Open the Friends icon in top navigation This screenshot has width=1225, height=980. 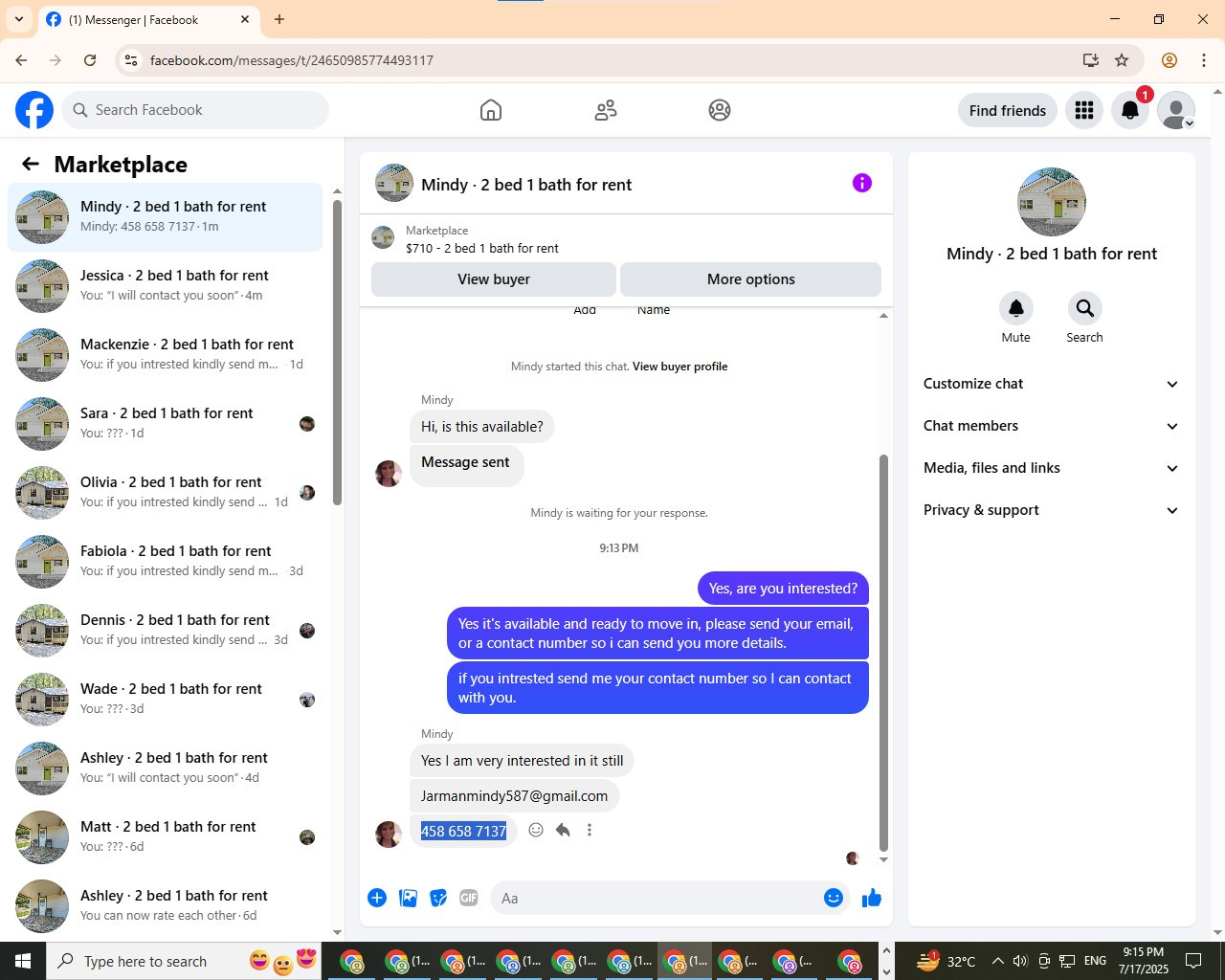(606, 110)
